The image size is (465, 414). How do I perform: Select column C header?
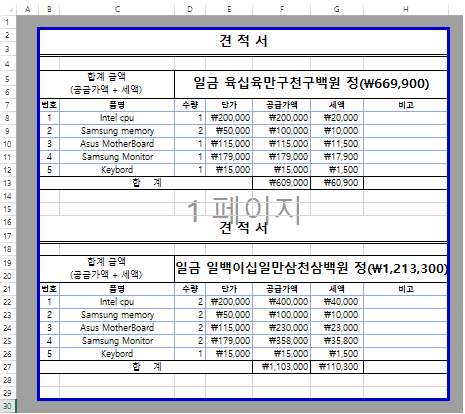117,9
